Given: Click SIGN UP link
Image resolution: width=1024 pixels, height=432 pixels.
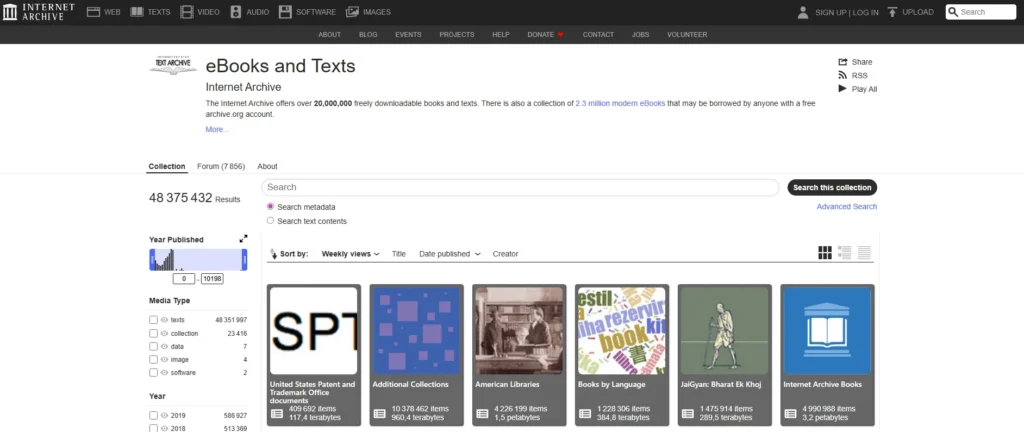Looking at the screenshot, I should pos(830,12).
